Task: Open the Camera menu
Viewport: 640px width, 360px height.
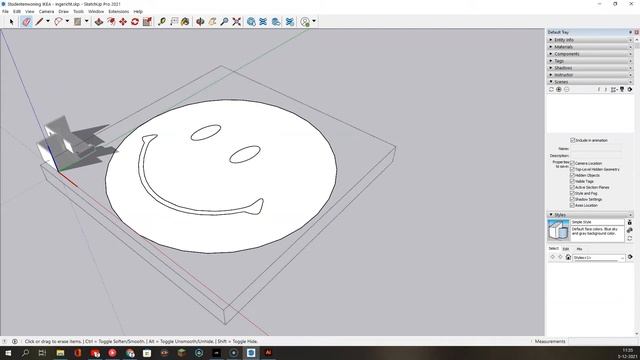Action: coord(47,11)
